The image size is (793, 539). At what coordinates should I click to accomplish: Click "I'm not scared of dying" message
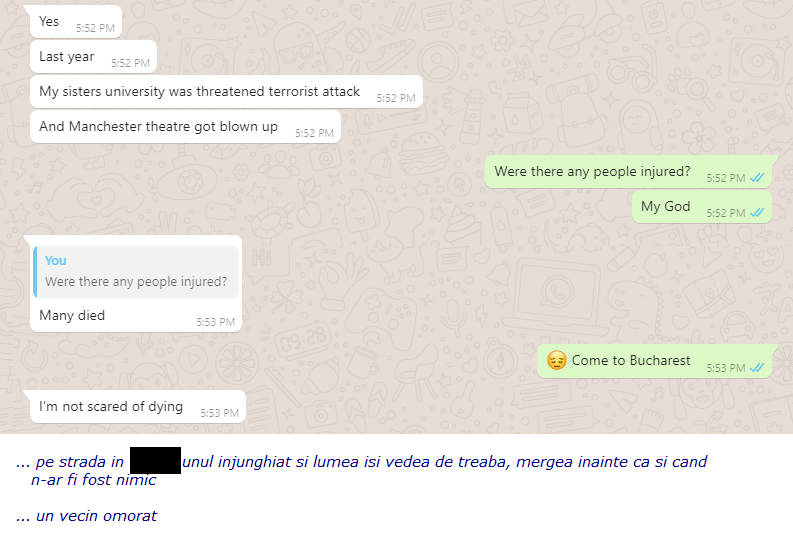(x=138, y=407)
